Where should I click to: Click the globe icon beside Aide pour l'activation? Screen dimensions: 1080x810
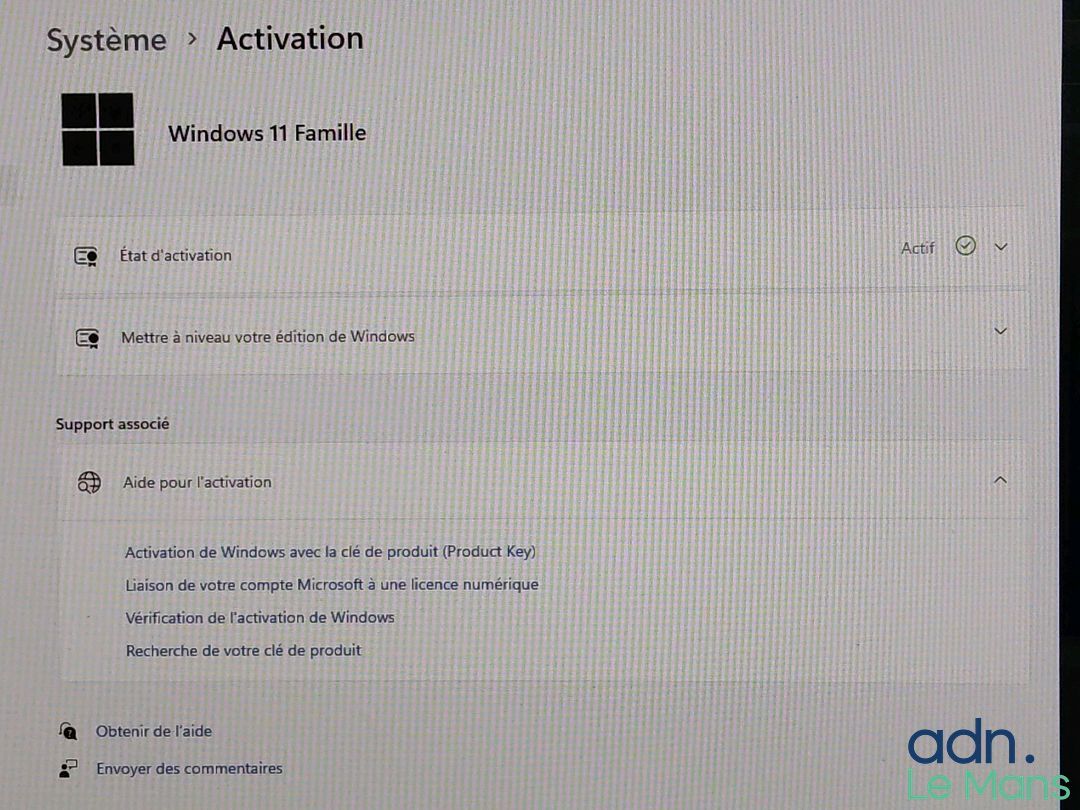pyautogui.click(x=89, y=483)
